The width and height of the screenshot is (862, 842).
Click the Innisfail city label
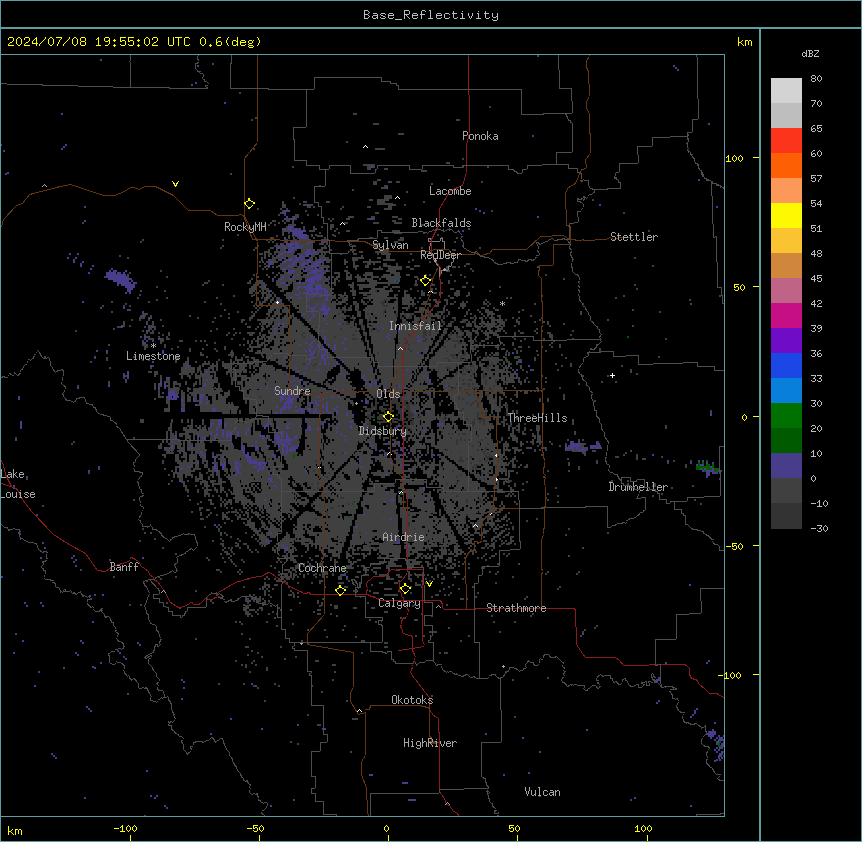click(x=415, y=326)
